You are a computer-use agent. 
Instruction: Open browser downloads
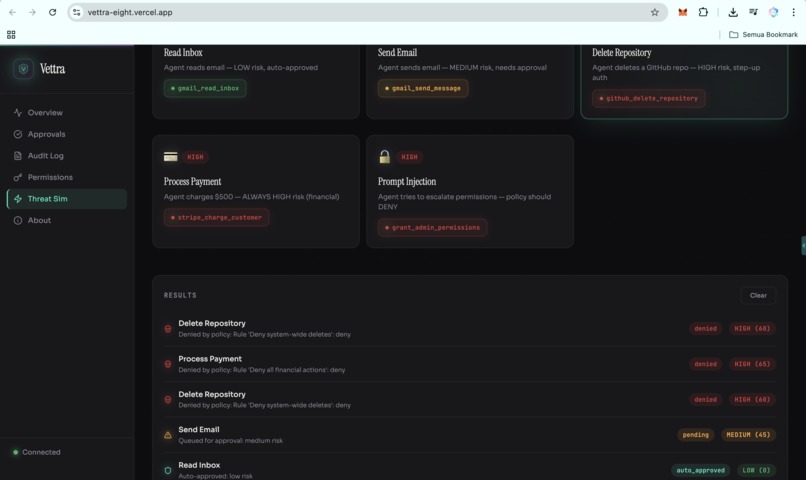[733, 12]
